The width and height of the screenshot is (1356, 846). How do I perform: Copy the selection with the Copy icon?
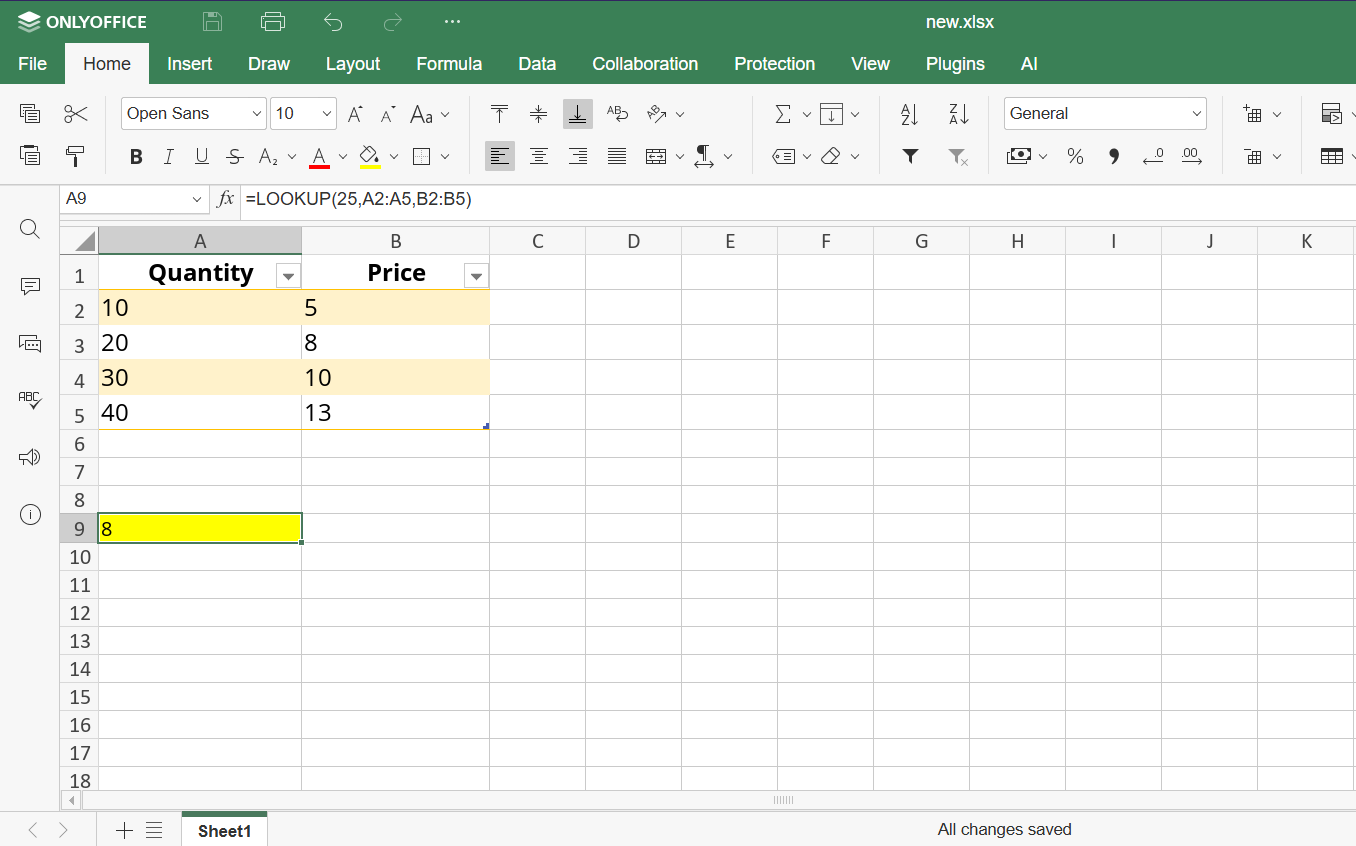(30, 113)
